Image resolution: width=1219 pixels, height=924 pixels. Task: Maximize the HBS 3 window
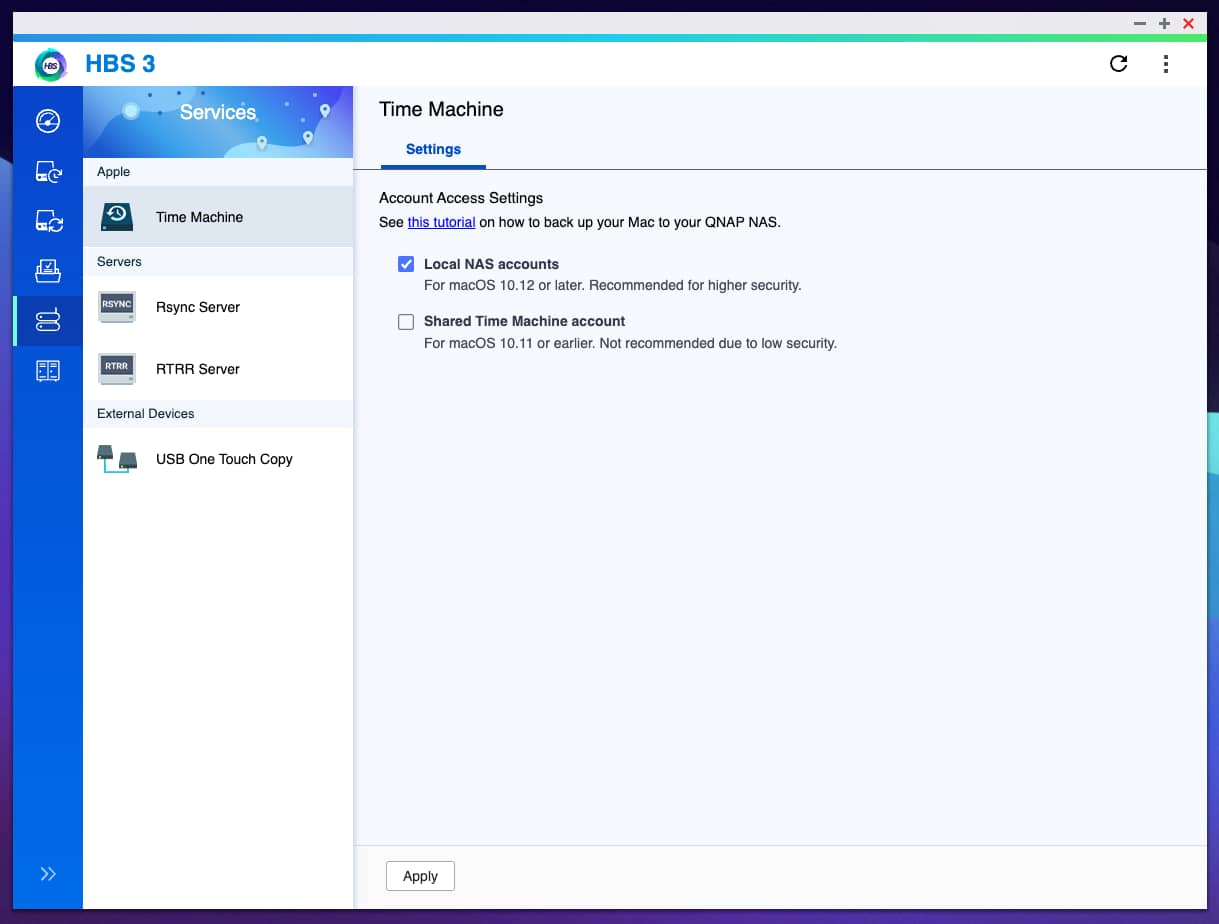pyautogui.click(x=1164, y=23)
